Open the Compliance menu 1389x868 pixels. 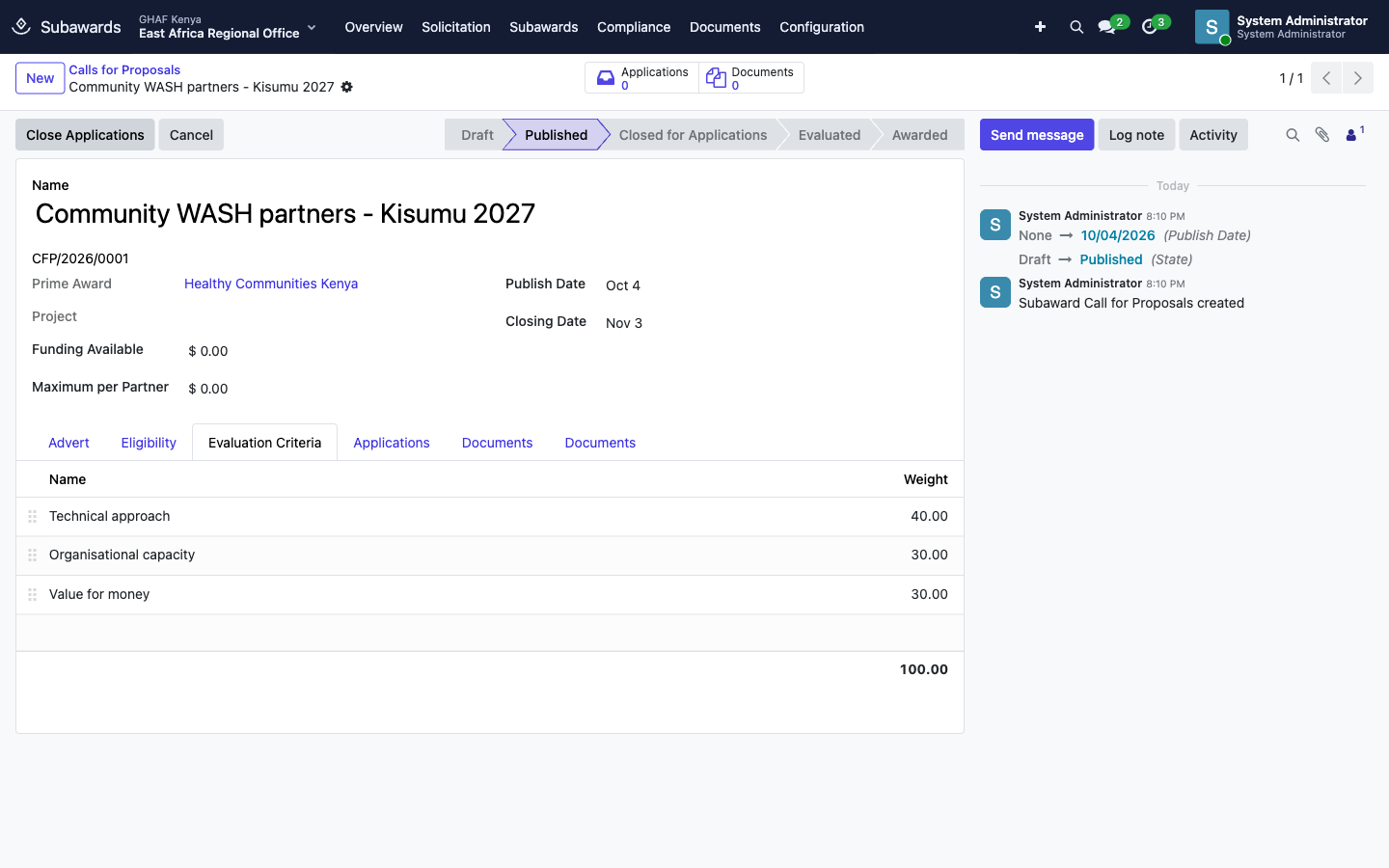tap(634, 27)
